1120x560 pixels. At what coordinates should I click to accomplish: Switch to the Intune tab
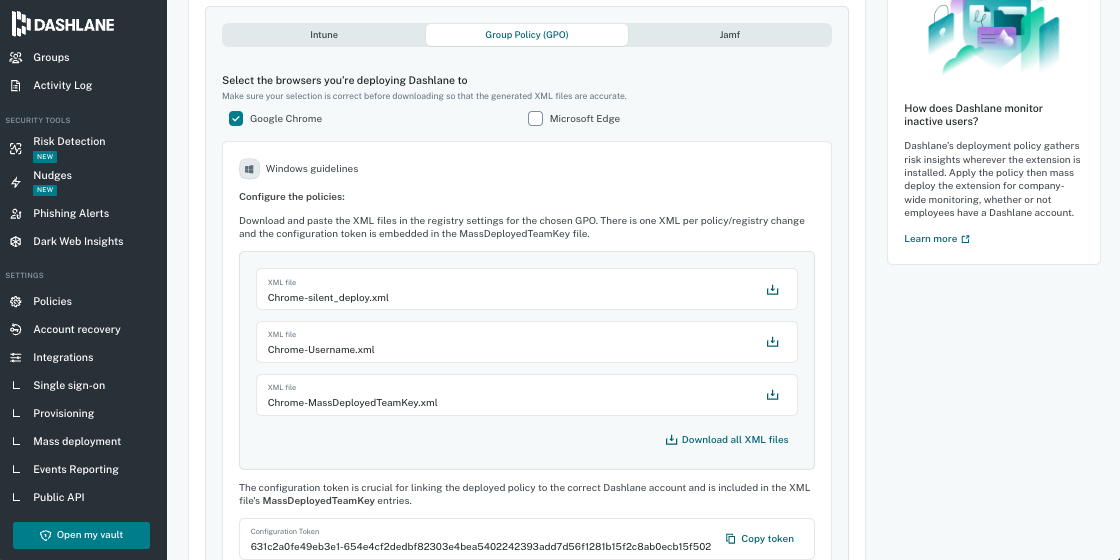click(x=324, y=35)
